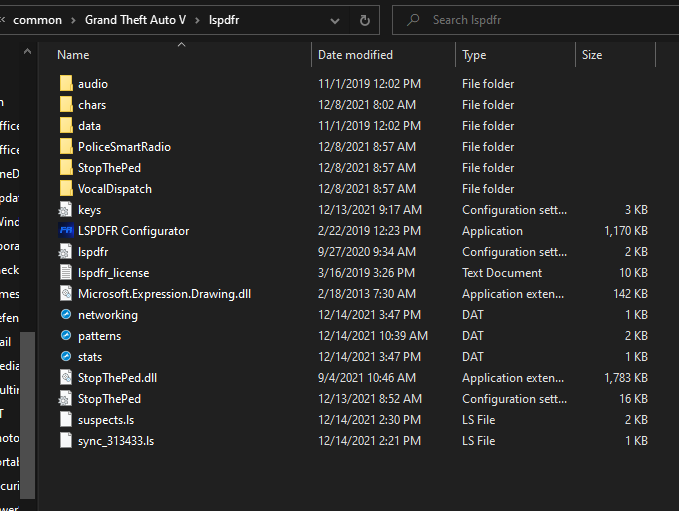This screenshot has width=679, height=511.
Task: Go to the common folder breadcrumb
Action: (37, 20)
